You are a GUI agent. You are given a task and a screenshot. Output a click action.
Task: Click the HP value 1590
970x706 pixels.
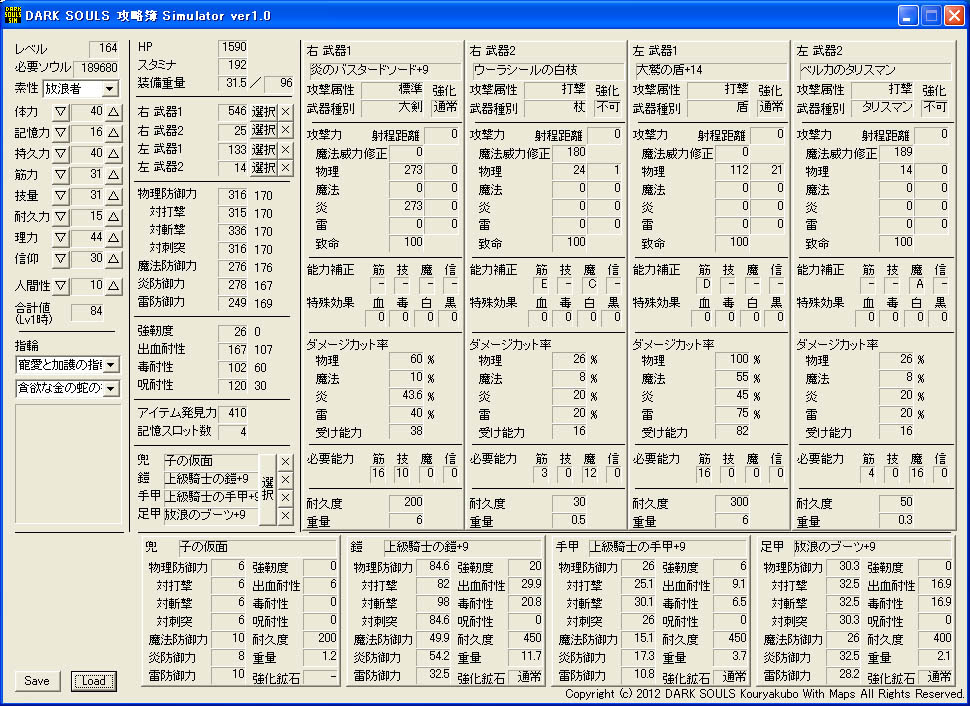click(233, 47)
